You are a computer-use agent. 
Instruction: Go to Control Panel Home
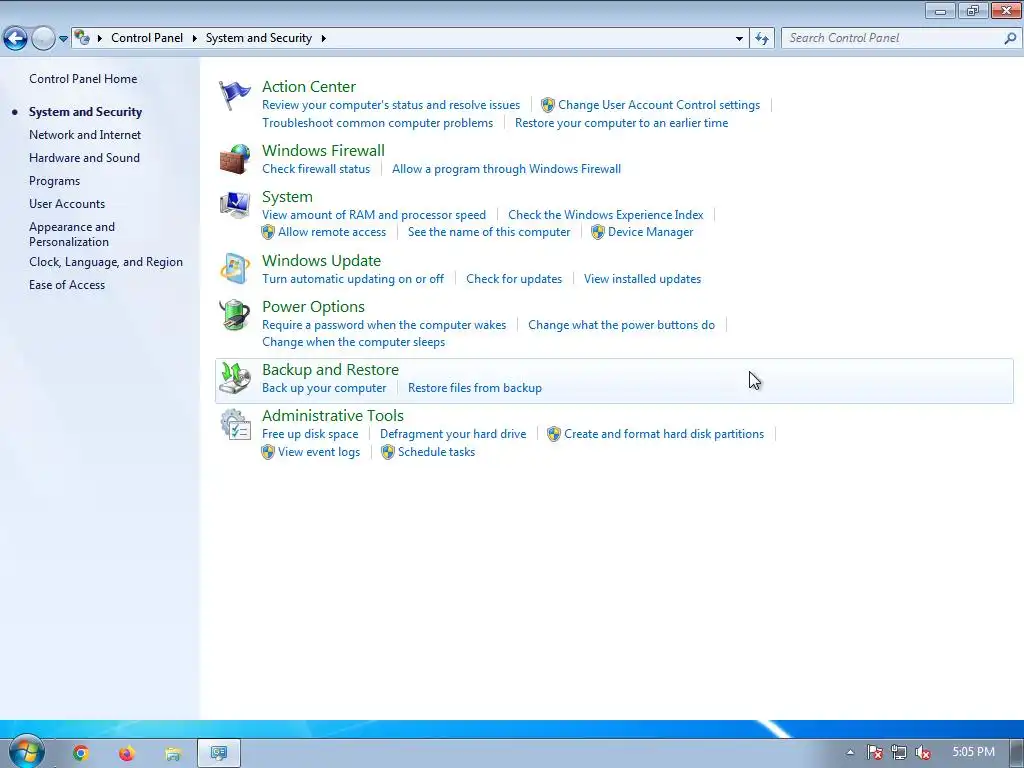pos(83,79)
